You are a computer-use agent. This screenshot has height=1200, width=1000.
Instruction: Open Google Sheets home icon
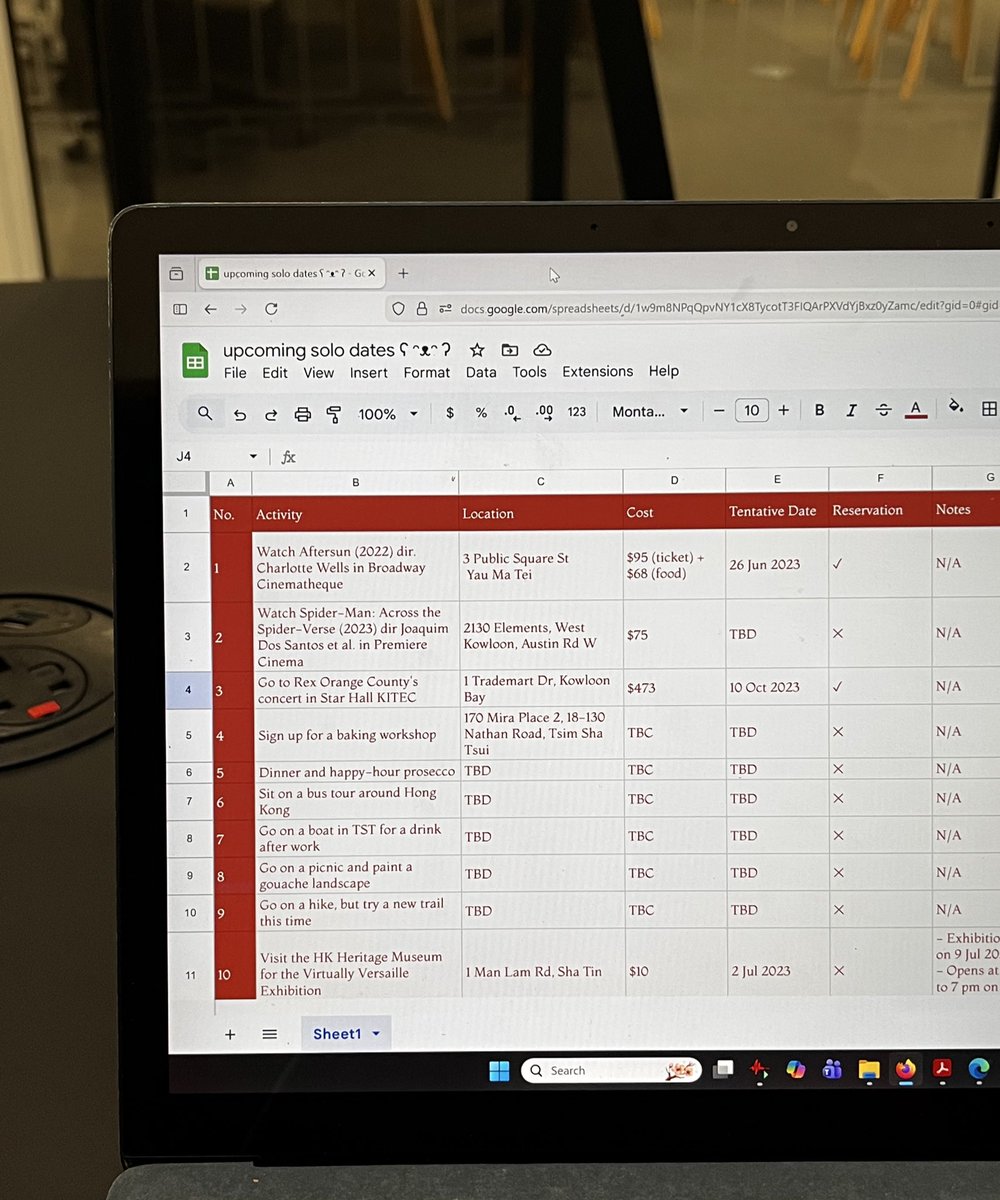click(196, 361)
